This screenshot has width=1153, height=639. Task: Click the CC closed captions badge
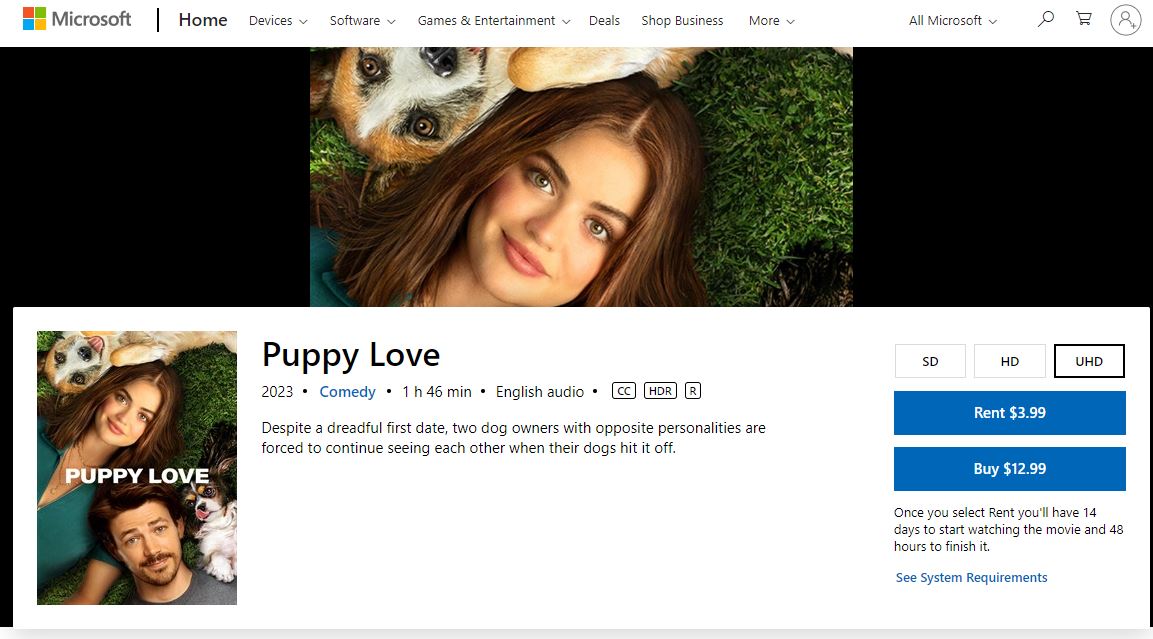623,390
